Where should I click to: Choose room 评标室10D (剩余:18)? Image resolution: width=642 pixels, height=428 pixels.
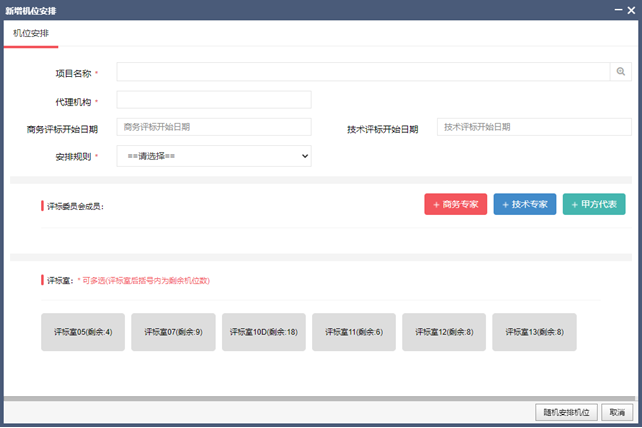pos(263,332)
